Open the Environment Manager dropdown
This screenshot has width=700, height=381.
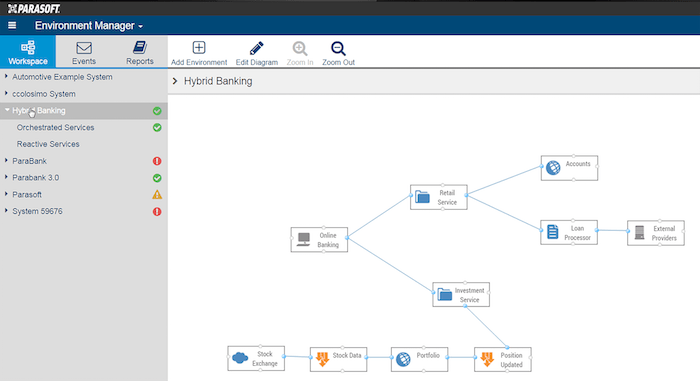pyautogui.click(x=89, y=26)
